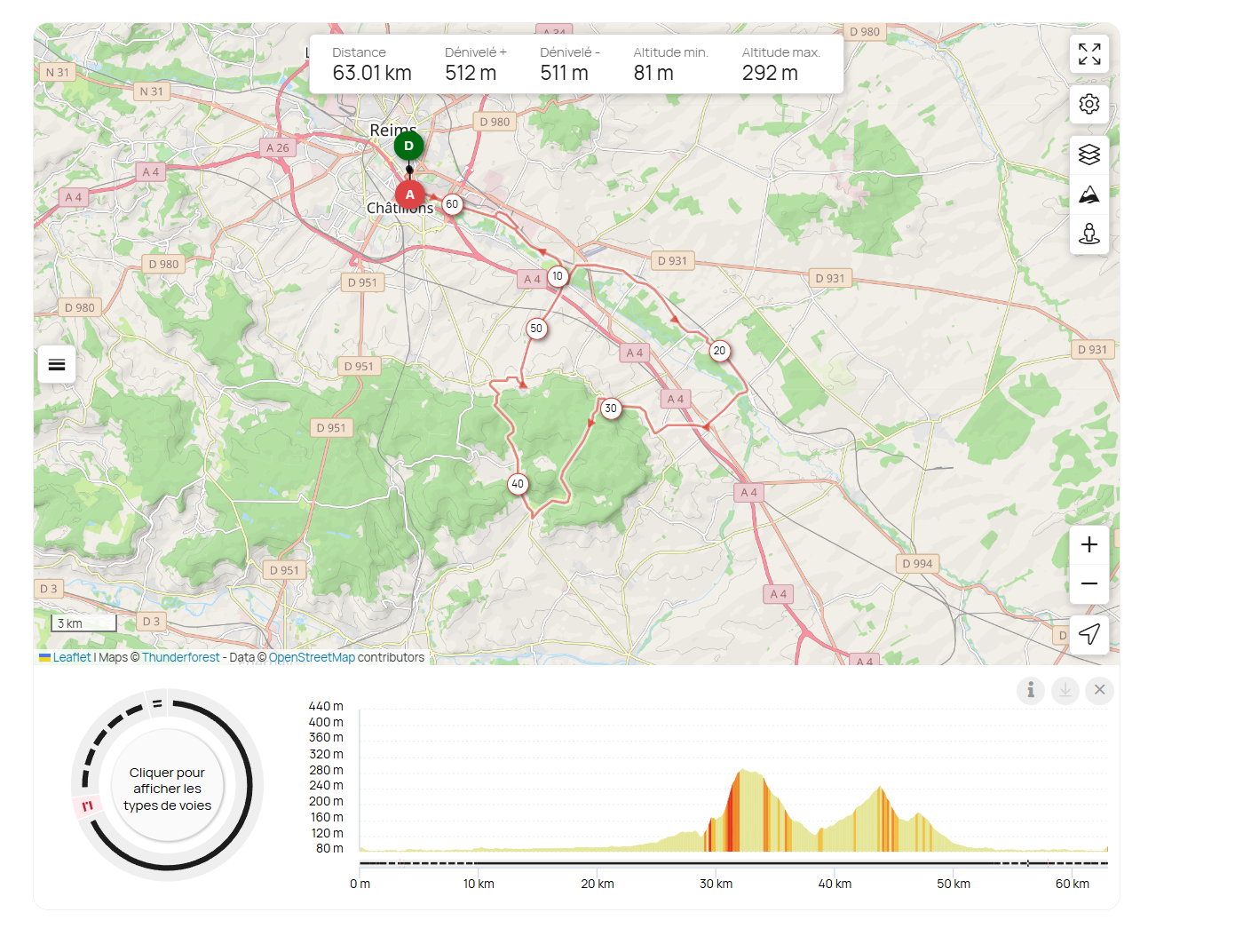
Task: Click the geolocation arrow icon
Action: (1089, 634)
